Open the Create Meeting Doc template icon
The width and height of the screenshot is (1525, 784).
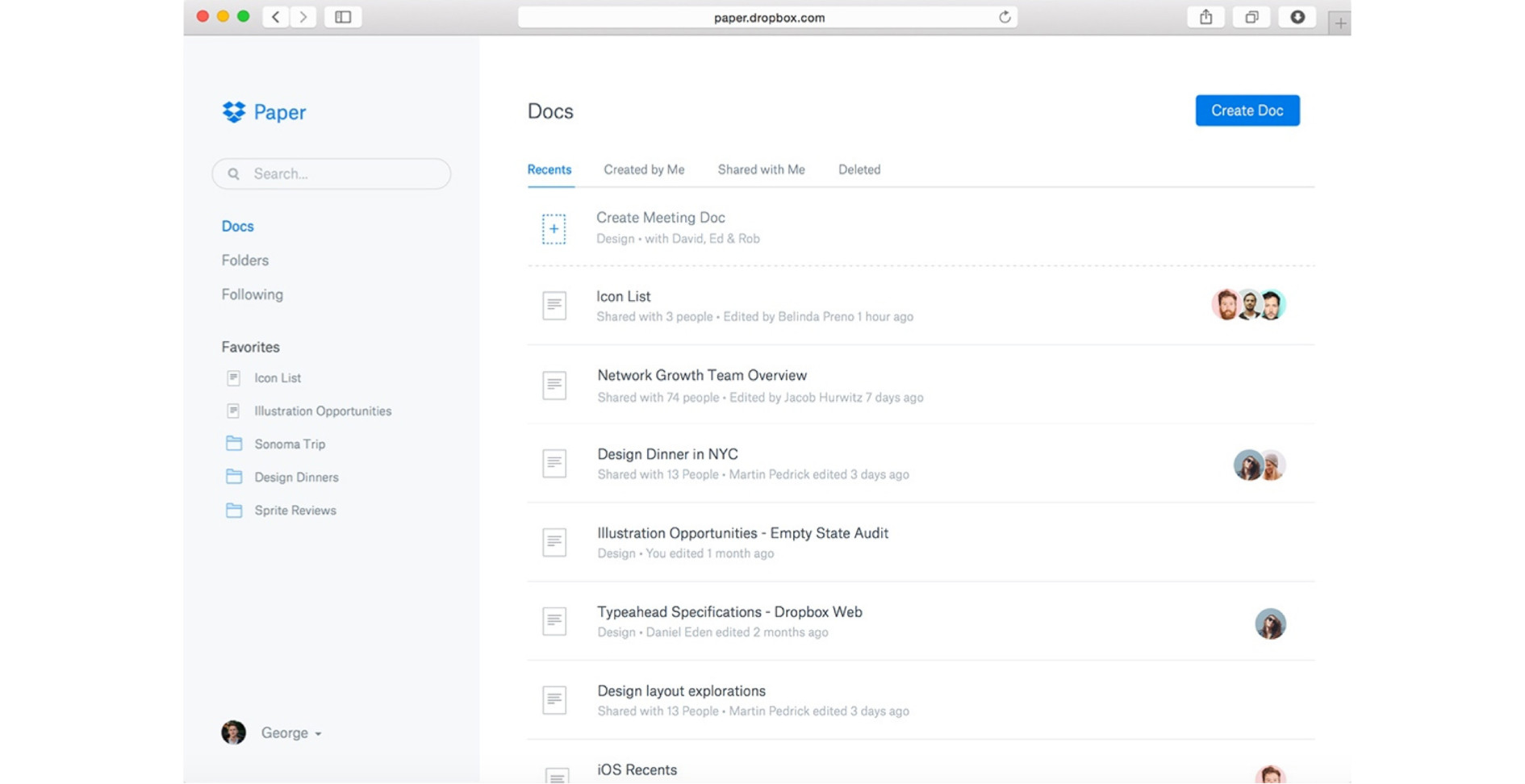[x=554, y=228]
